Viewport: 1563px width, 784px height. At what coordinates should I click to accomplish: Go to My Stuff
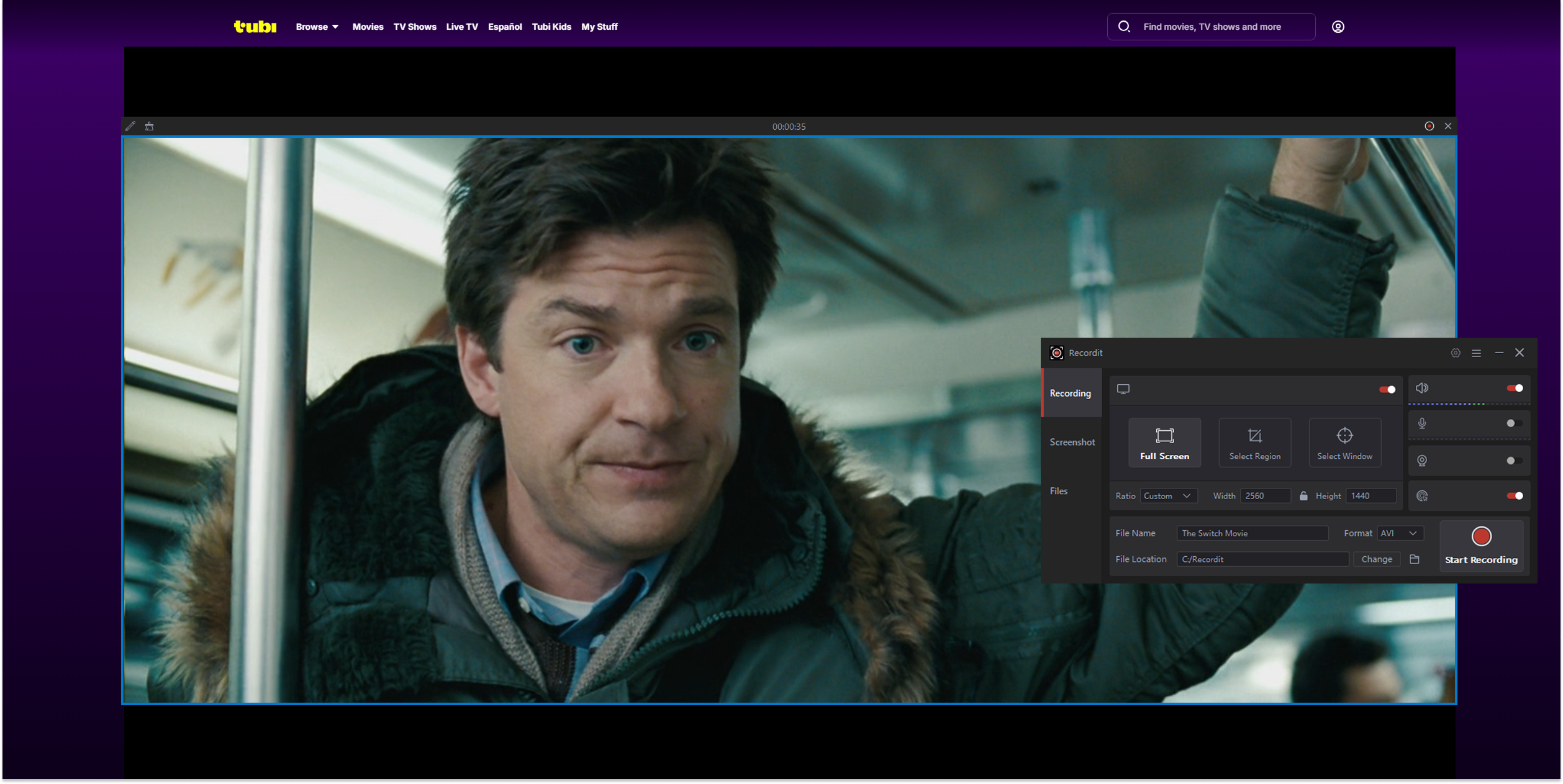pos(599,27)
